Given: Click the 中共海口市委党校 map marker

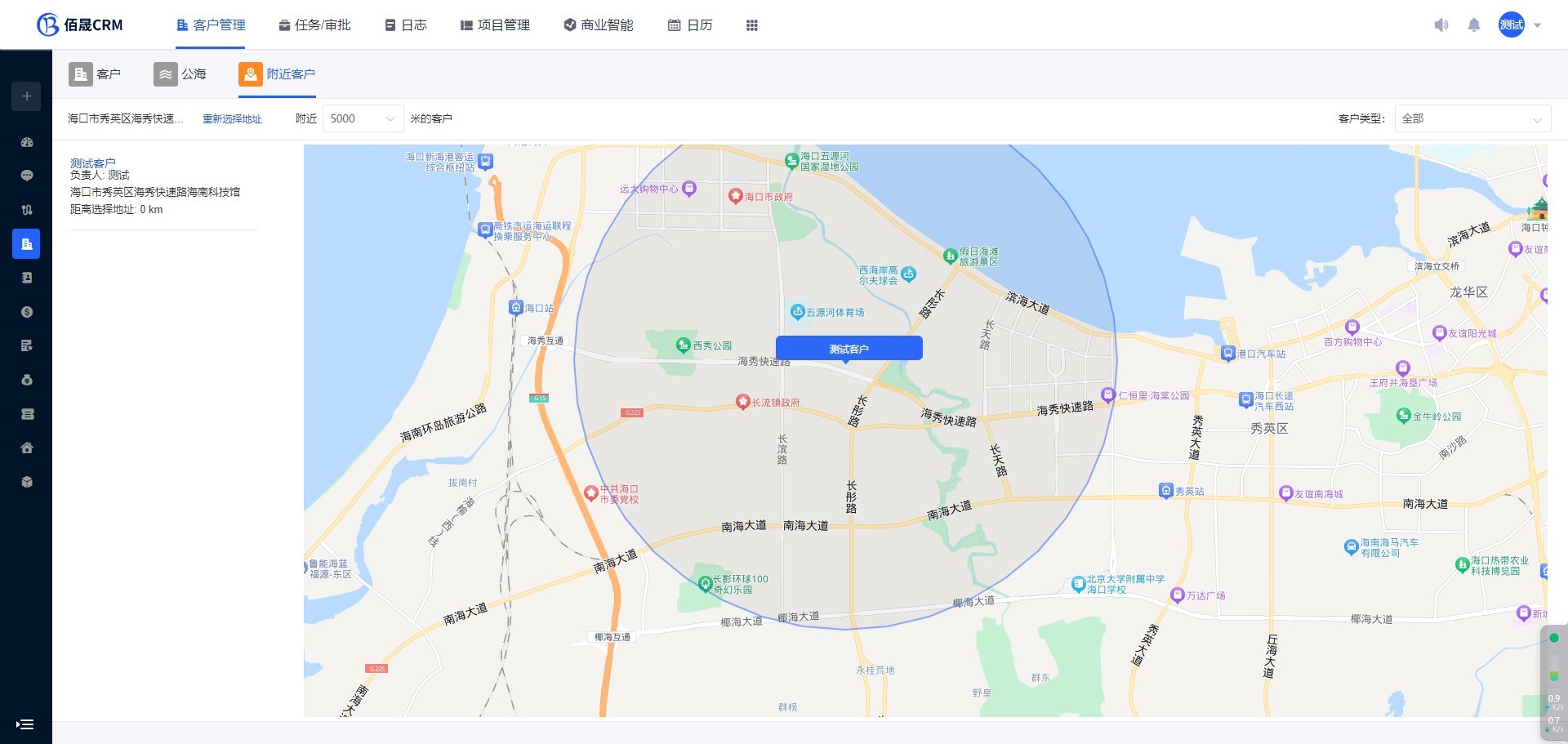Looking at the screenshot, I should [591, 493].
